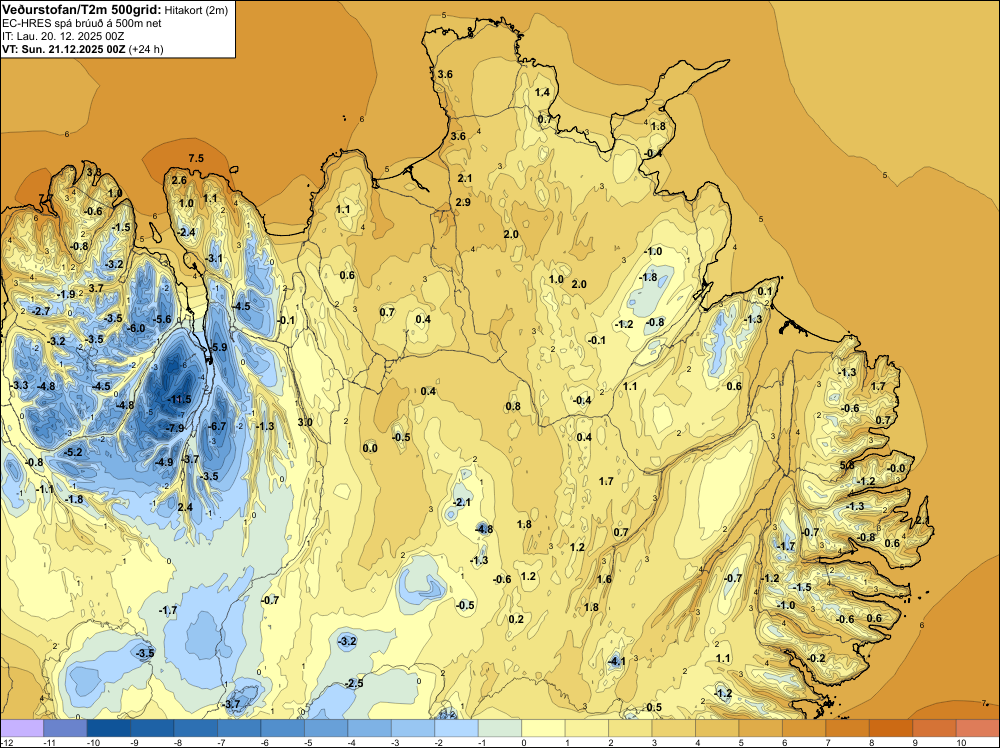The height and width of the screenshot is (748, 1000).
Task: Click the 0.5 temperature label near the bottom
Action: (x=654, y=707)
